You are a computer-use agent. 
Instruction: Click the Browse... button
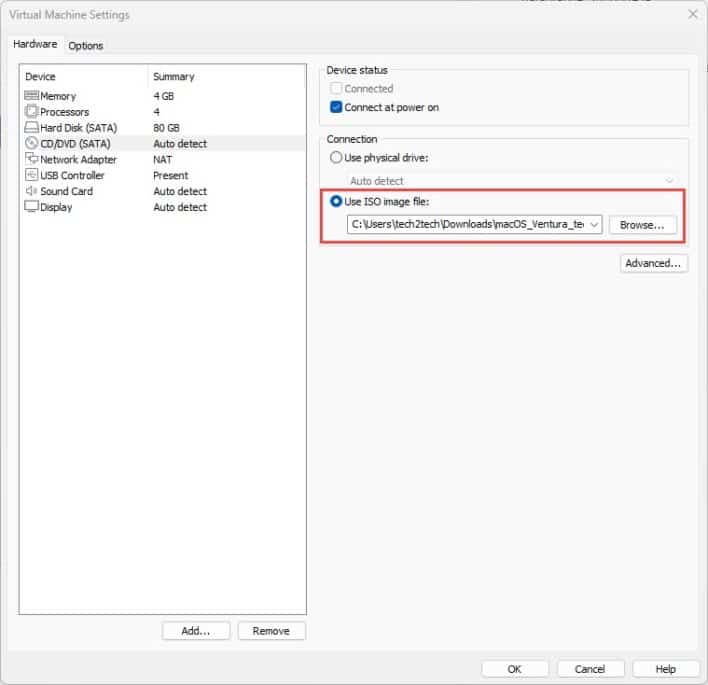(642, 225)
